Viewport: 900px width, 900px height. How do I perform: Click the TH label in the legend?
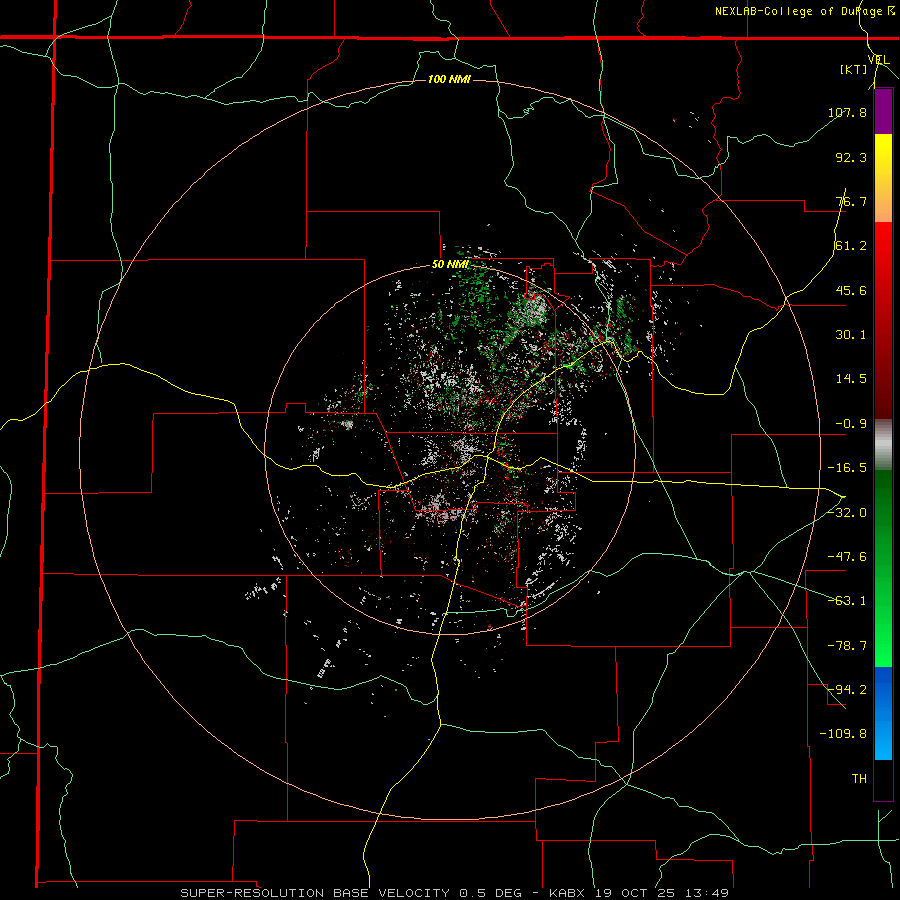(859, 778)
